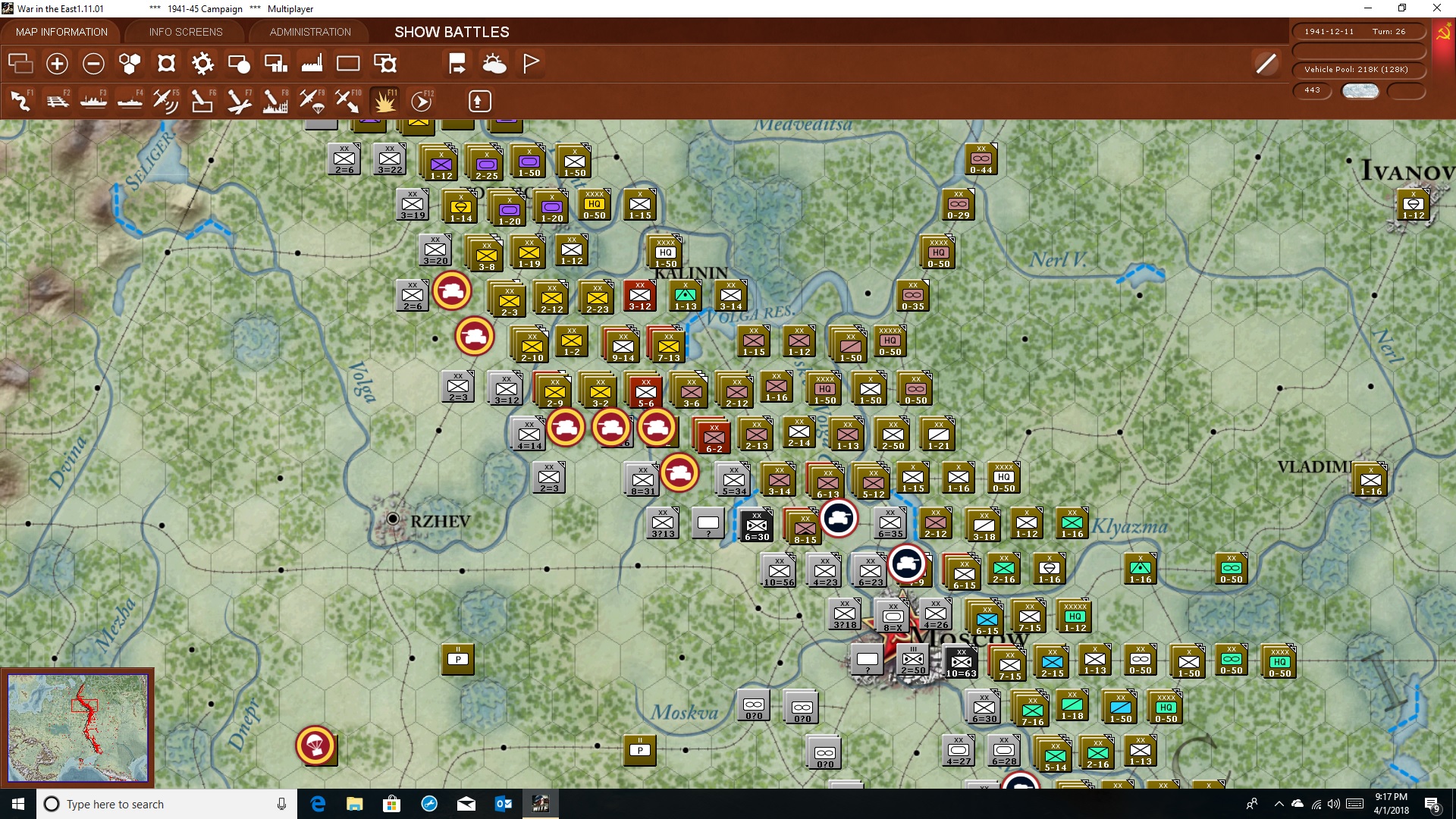The height and width of the screenshot is (819, 1456).
Task: Open the notification center icon
Action: (1432, 804)
